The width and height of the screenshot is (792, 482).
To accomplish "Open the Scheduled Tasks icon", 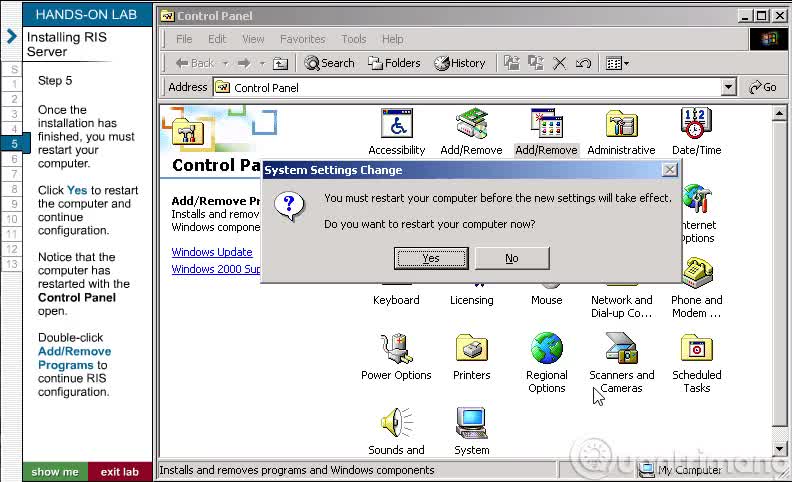I will (x=697, y=348).
